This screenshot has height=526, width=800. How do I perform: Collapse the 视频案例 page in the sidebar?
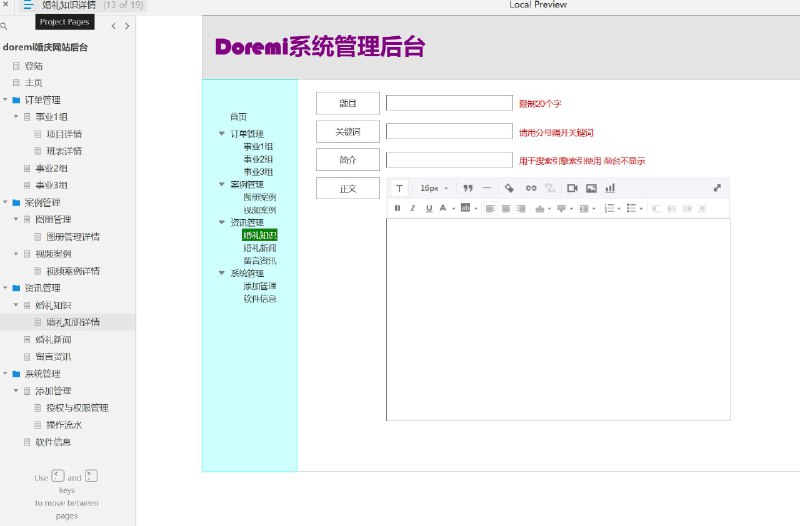[x=16, y=254]
